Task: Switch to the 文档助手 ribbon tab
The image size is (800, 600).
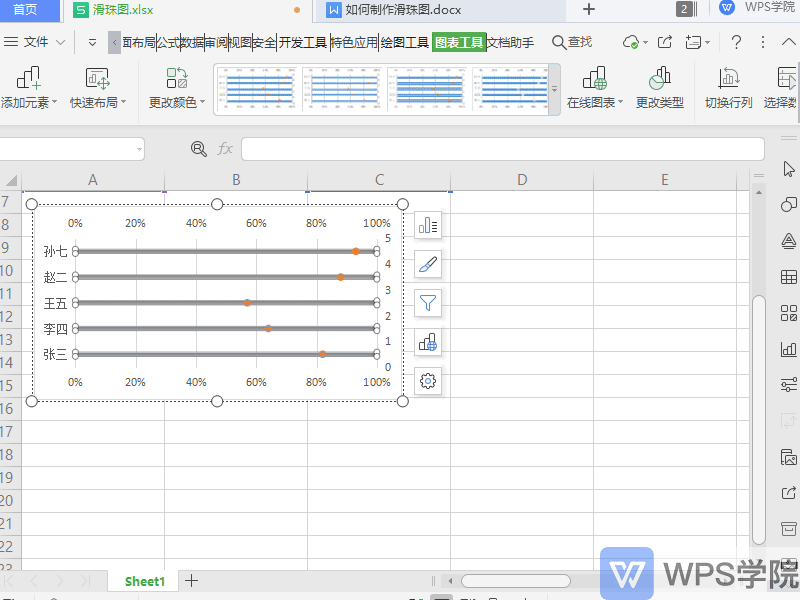Action: tap(510, 42)
